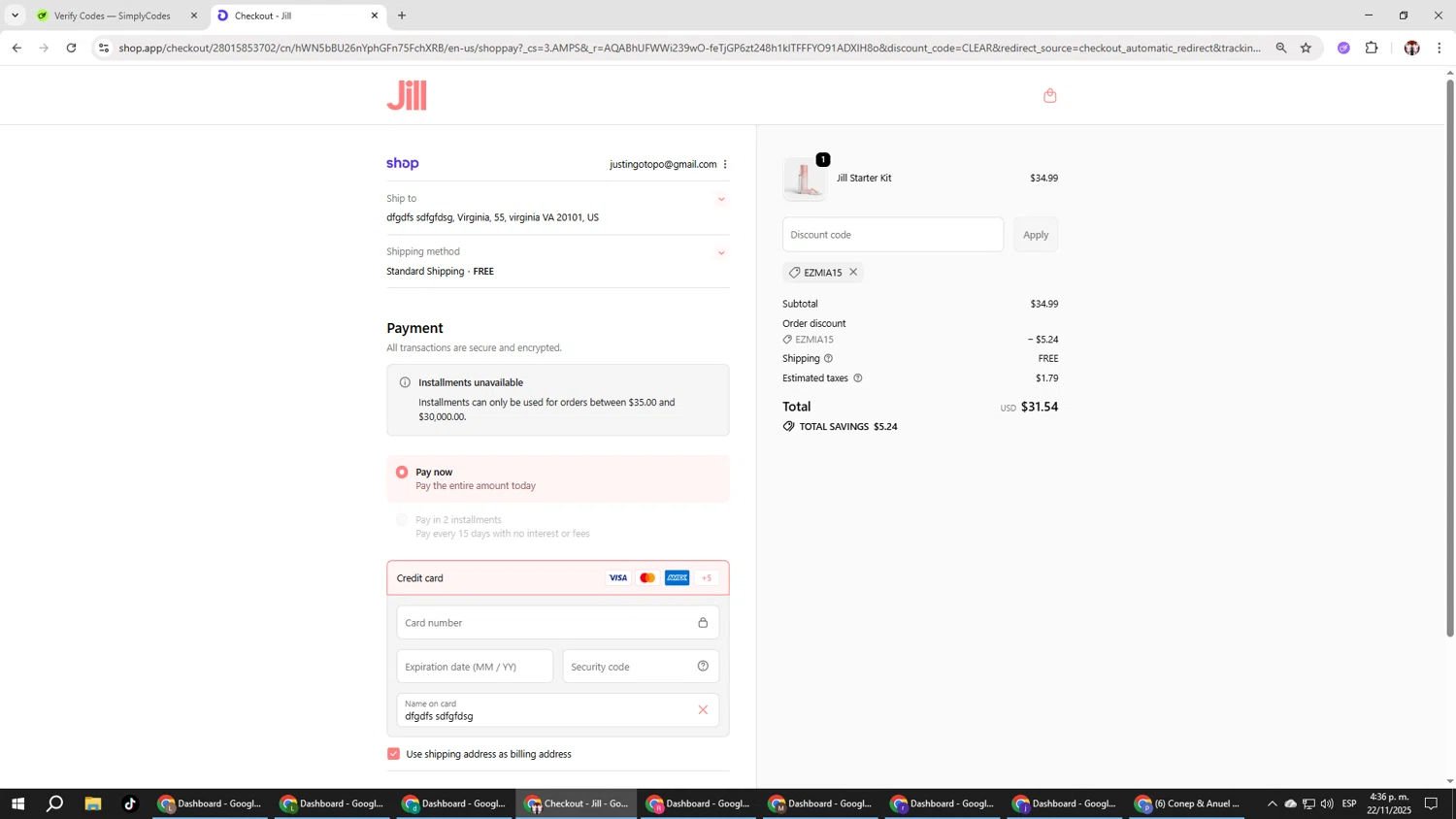Click the Jill Starter Kit thumbnail
The width and height of the screenshot is (1456, 819).
805,180
